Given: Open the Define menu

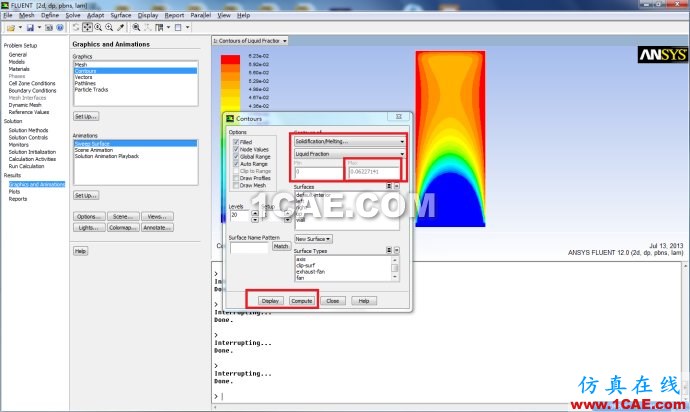Looking at the screenshot, I should click(x=50, y=15).
